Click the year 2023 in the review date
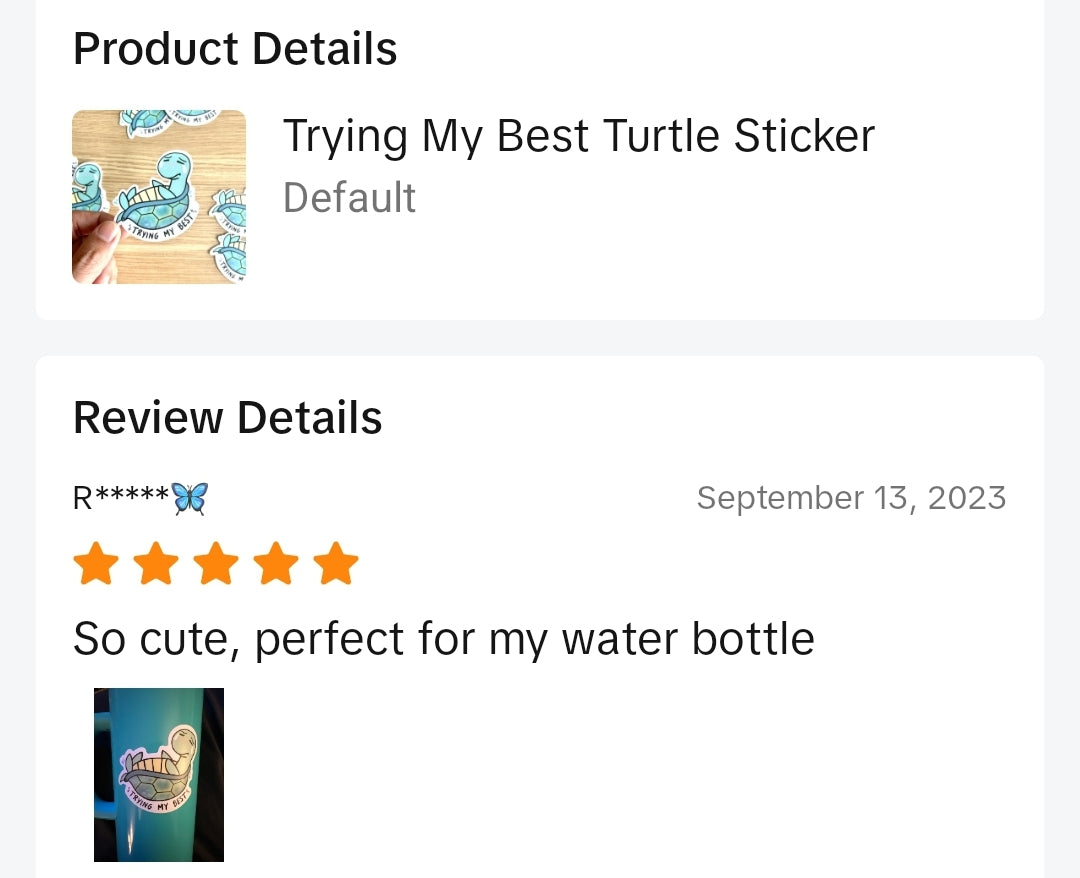This screenshot has width=1080, height=878. 967,498
